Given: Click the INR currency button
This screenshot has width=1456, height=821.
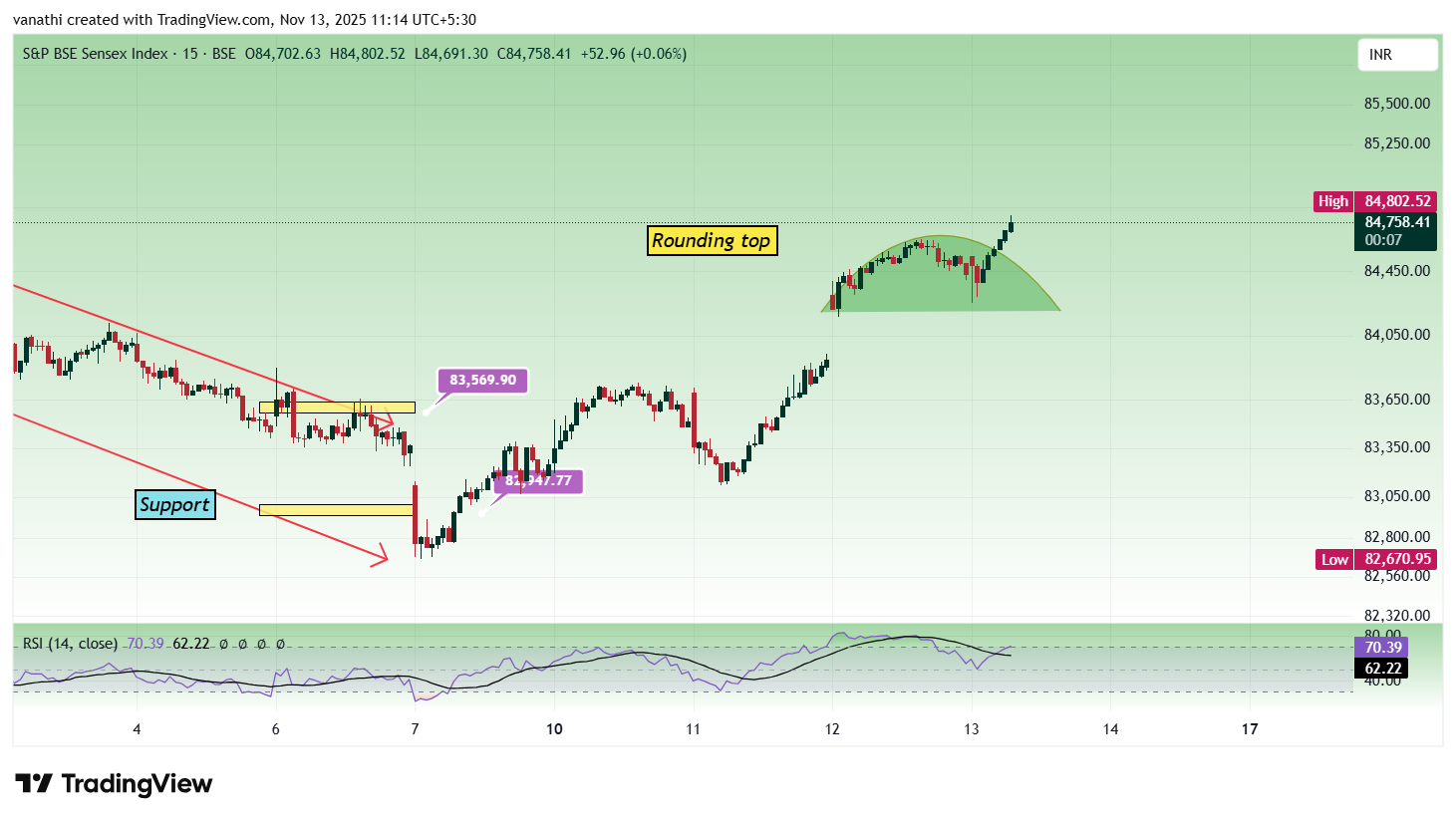Looking at the screenshot, I should [1397, 55].
